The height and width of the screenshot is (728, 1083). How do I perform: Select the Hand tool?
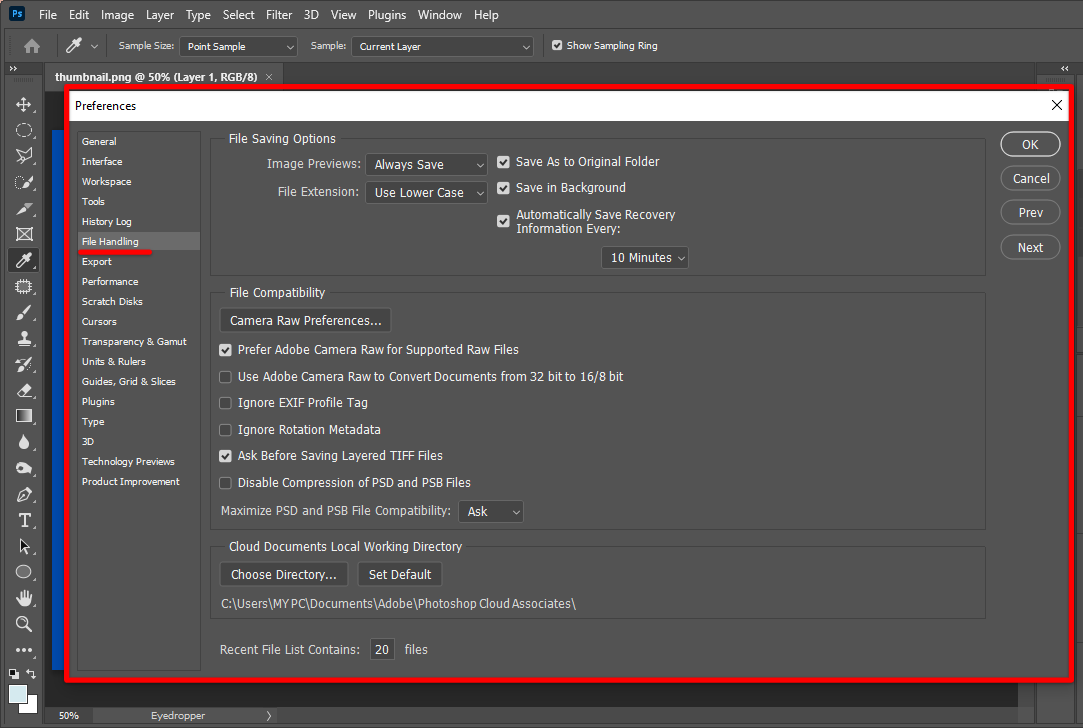pos(24,598)
